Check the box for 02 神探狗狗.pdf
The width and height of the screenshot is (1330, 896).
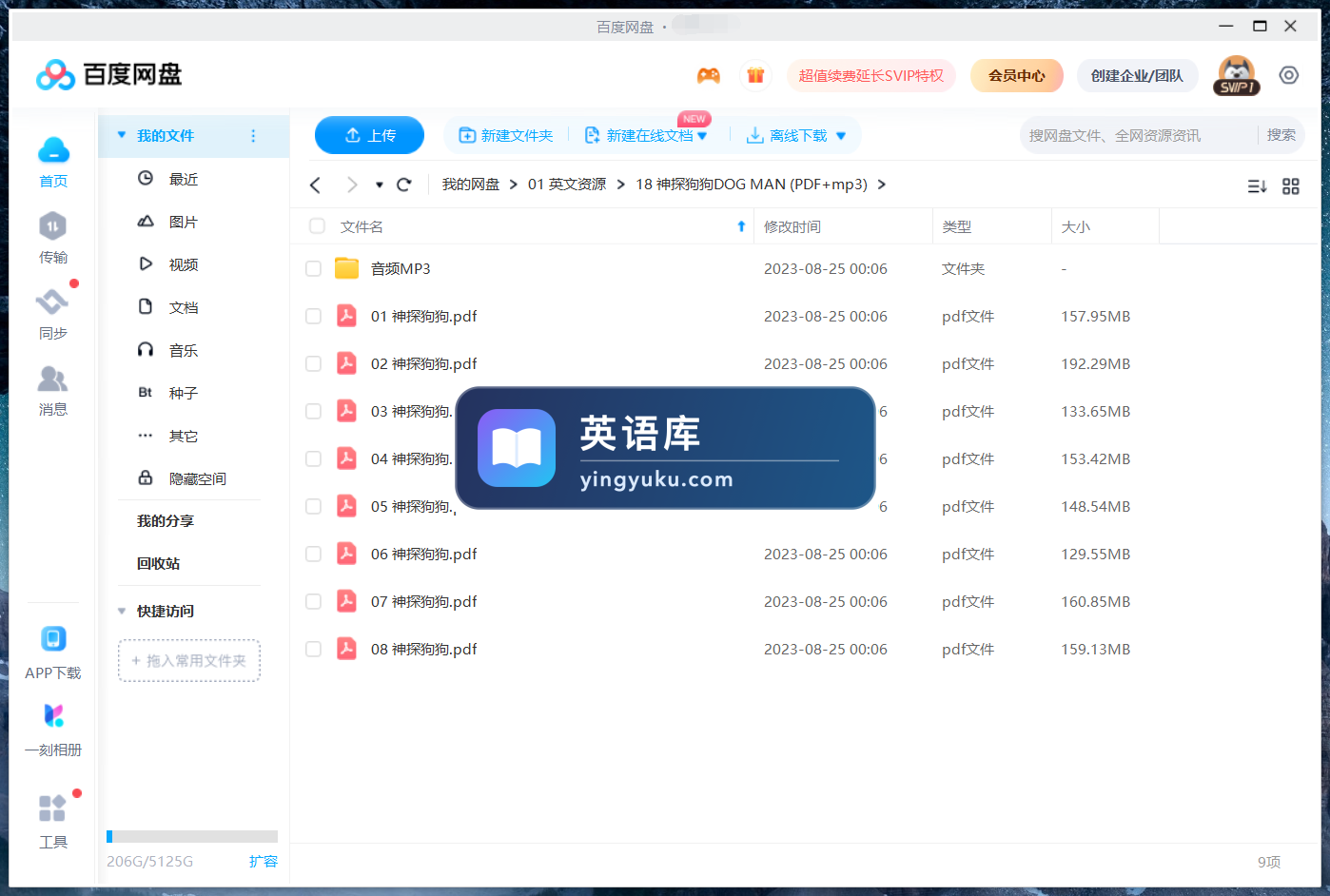(x=313, y=364)
